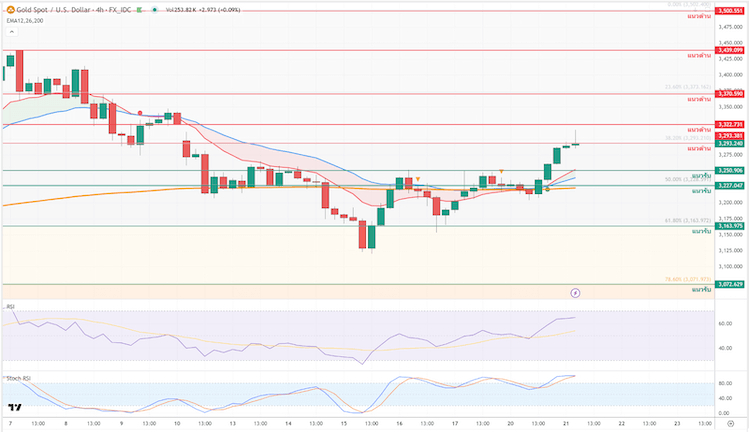Viewport: 749px width, 432px height.
Task: Click the 3,322.731 resistance price label
Action: click(x=729, y=124)
